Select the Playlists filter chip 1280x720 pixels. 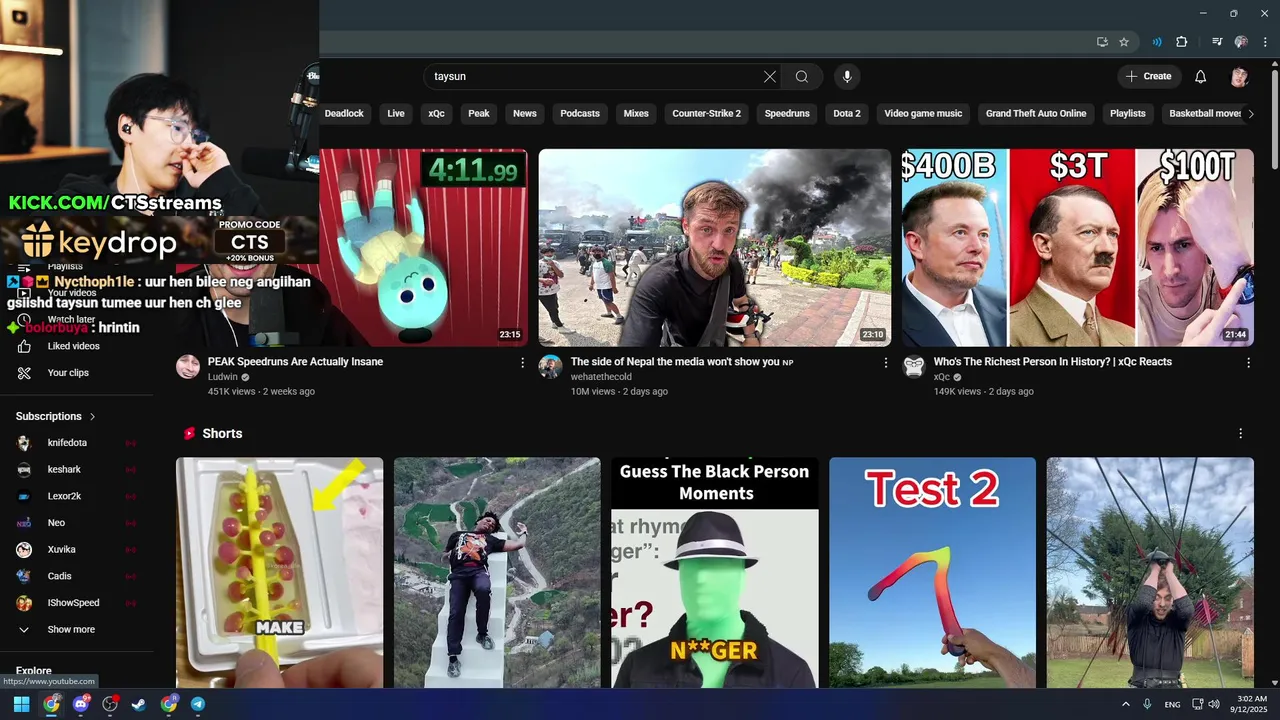1128,113
